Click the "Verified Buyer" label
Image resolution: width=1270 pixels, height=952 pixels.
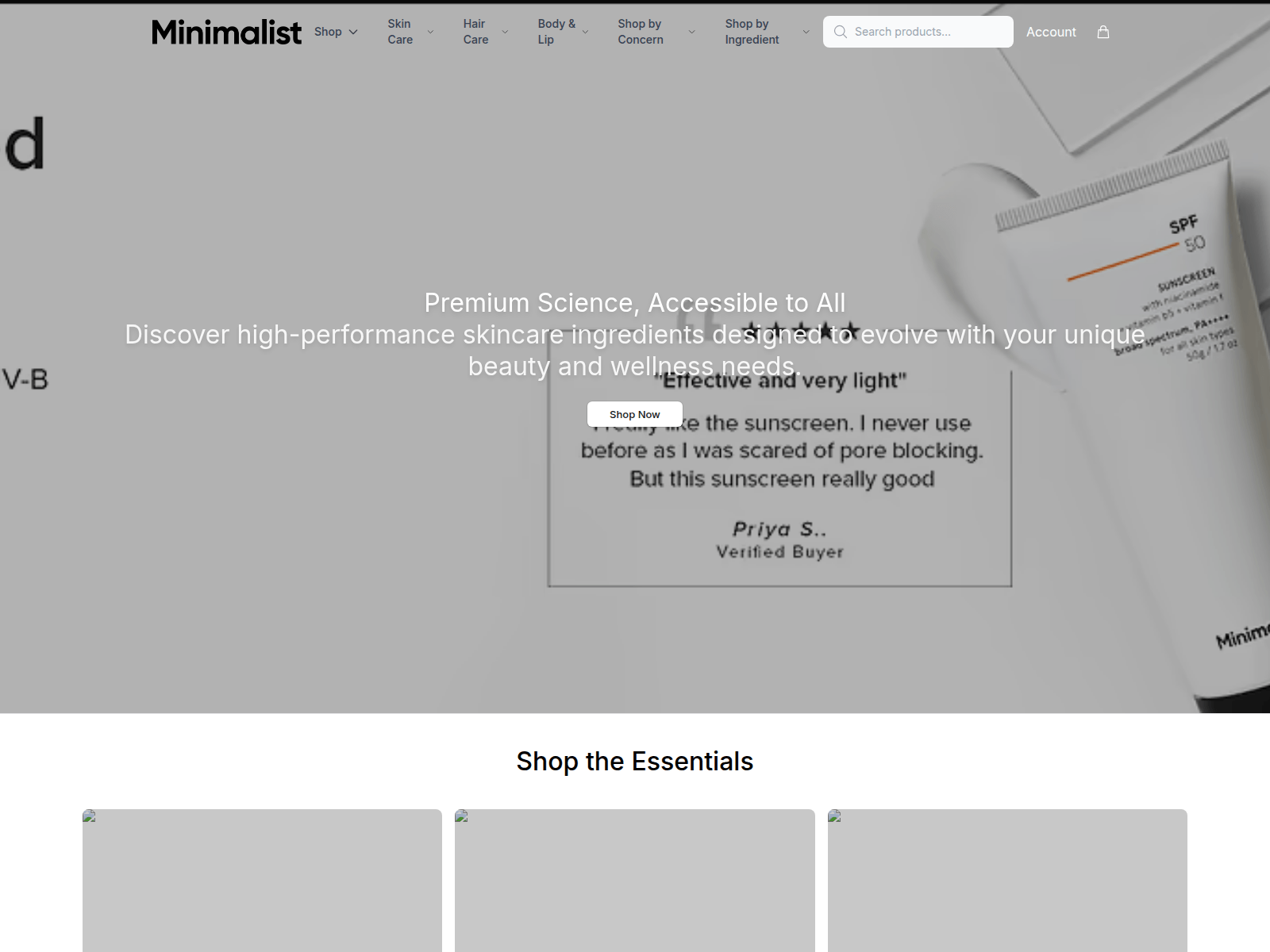coord(779,552)
